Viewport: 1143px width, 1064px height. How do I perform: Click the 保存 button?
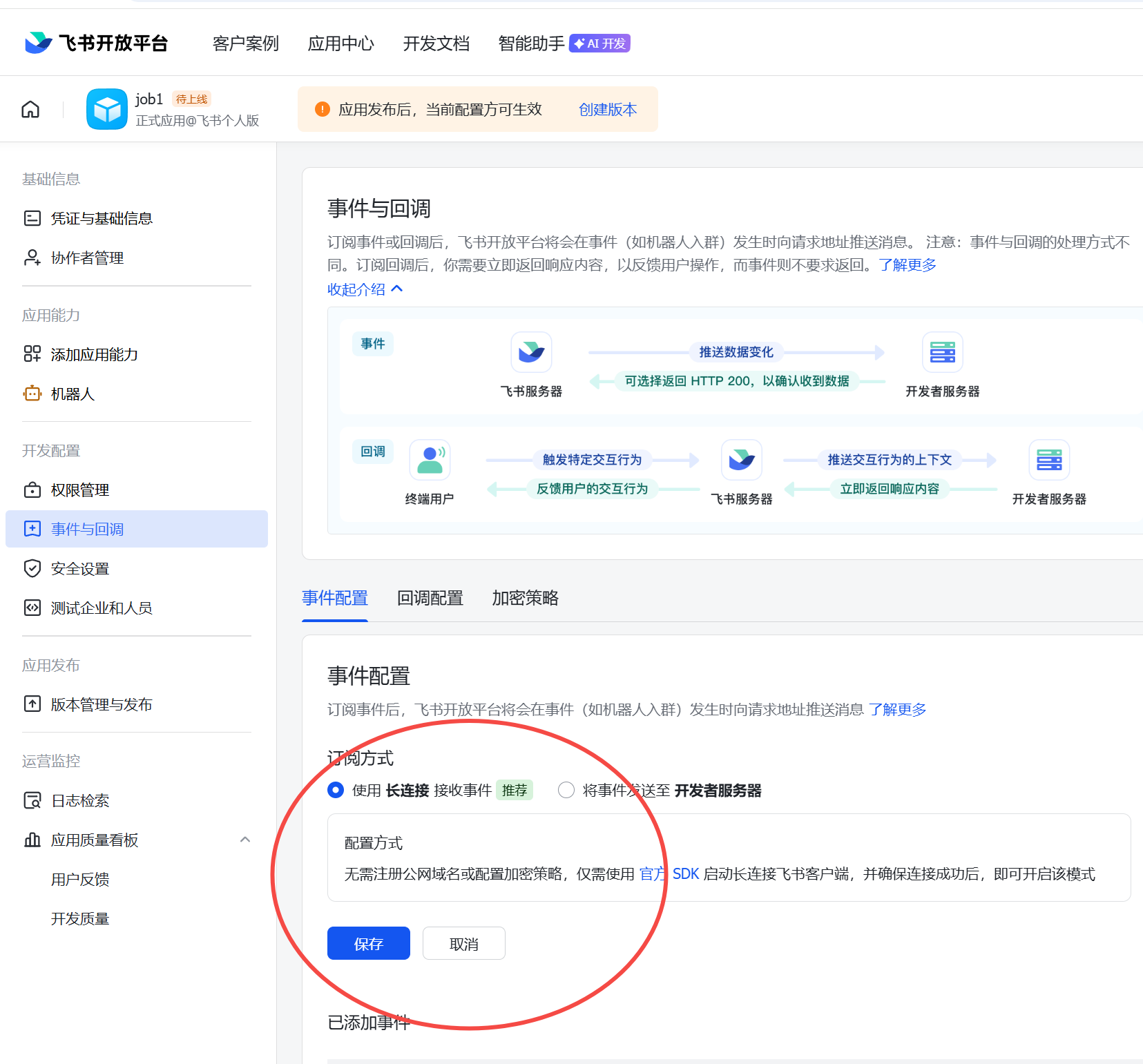point(369,943)
